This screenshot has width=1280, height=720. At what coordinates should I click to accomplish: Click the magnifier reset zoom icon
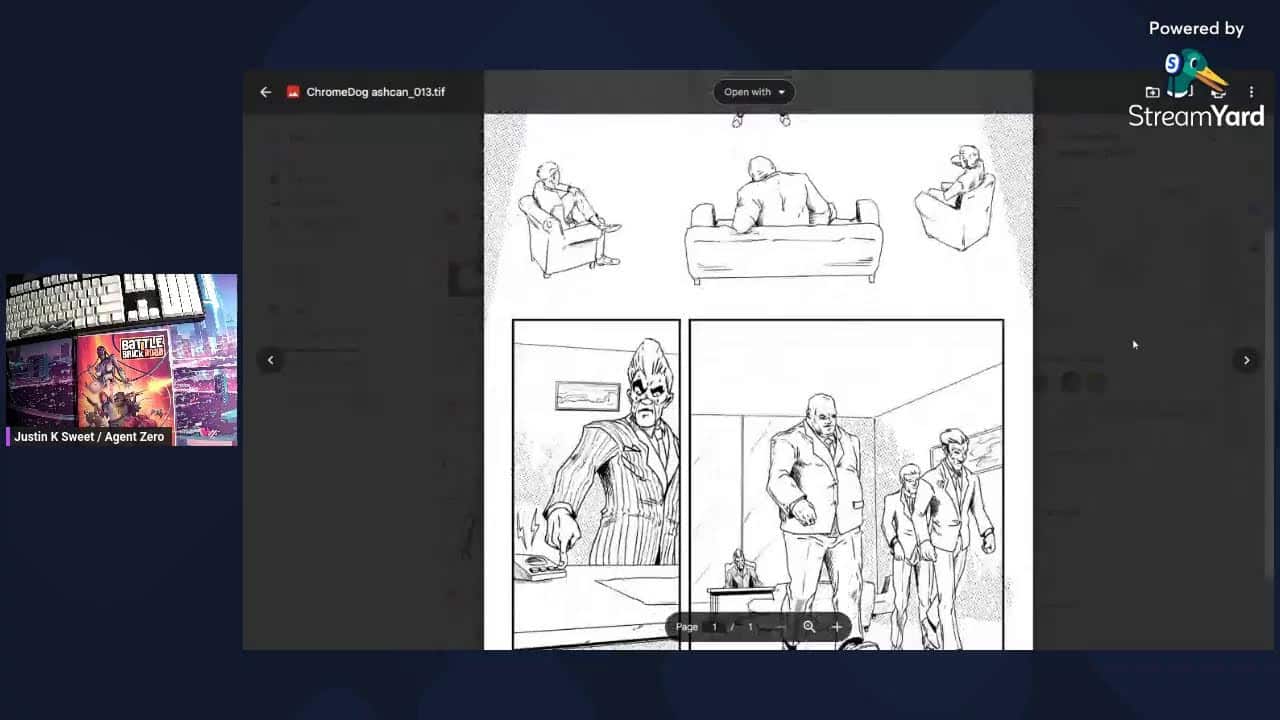(809, 627)
